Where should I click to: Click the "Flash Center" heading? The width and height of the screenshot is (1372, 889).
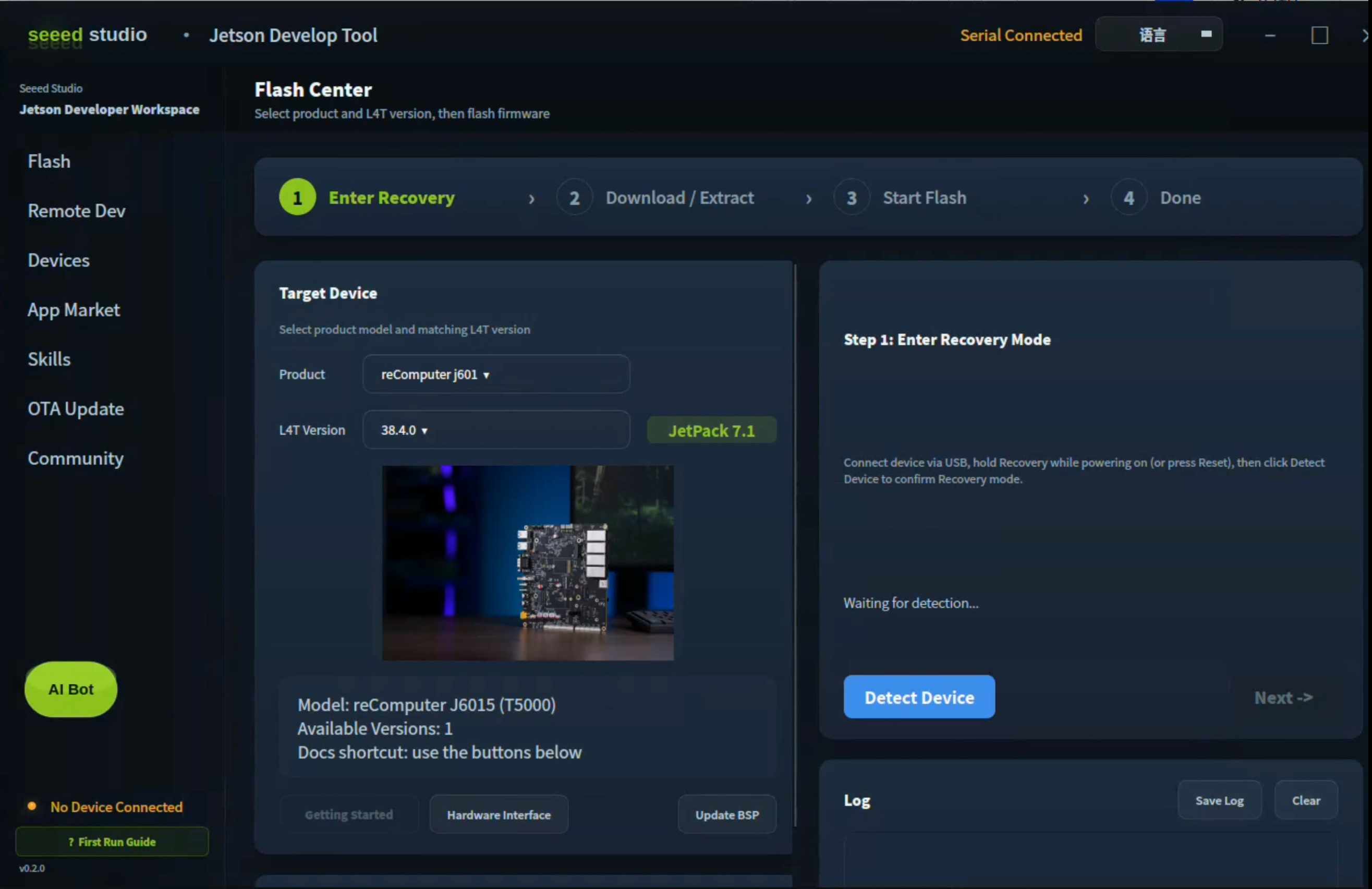pyautogui.click(x=313, y=90)
